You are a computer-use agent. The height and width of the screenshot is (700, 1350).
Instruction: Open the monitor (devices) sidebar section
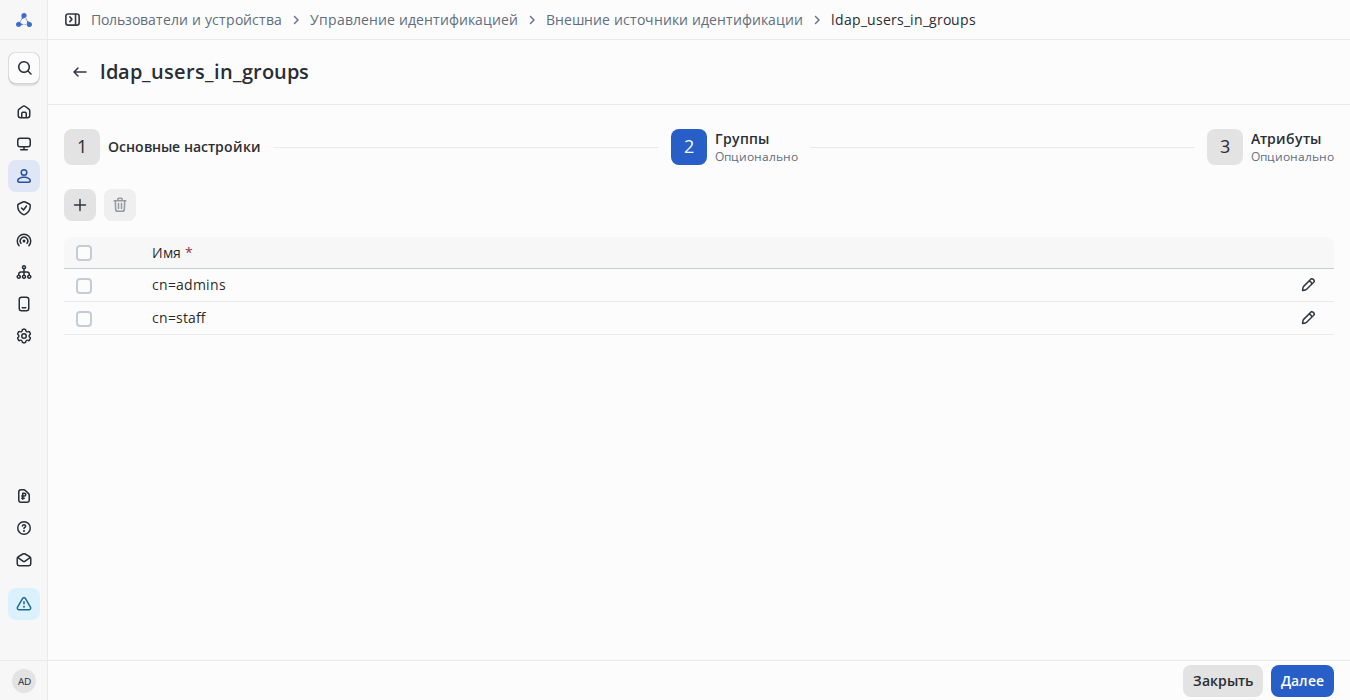pyautogui.click(x=24, y=144)
